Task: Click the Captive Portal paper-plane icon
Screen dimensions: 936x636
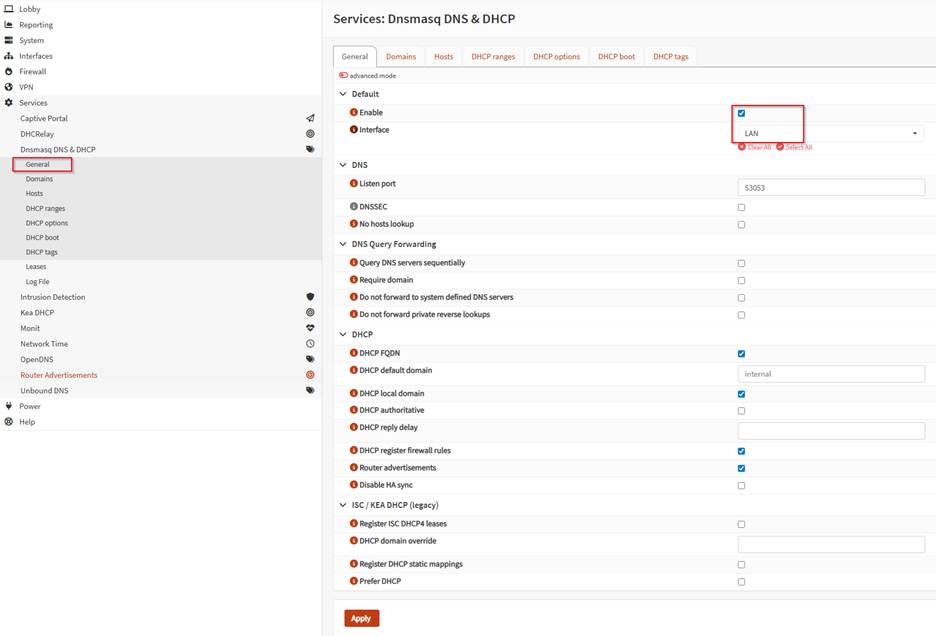Action: click(310, 119)
